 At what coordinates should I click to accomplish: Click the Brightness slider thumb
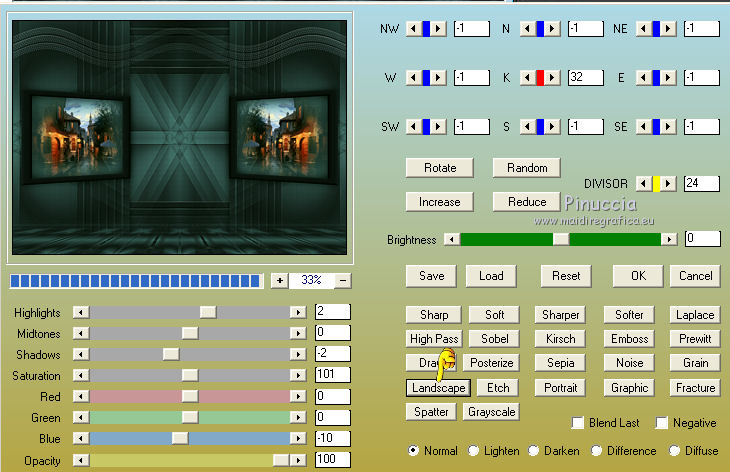coord(561,239)
